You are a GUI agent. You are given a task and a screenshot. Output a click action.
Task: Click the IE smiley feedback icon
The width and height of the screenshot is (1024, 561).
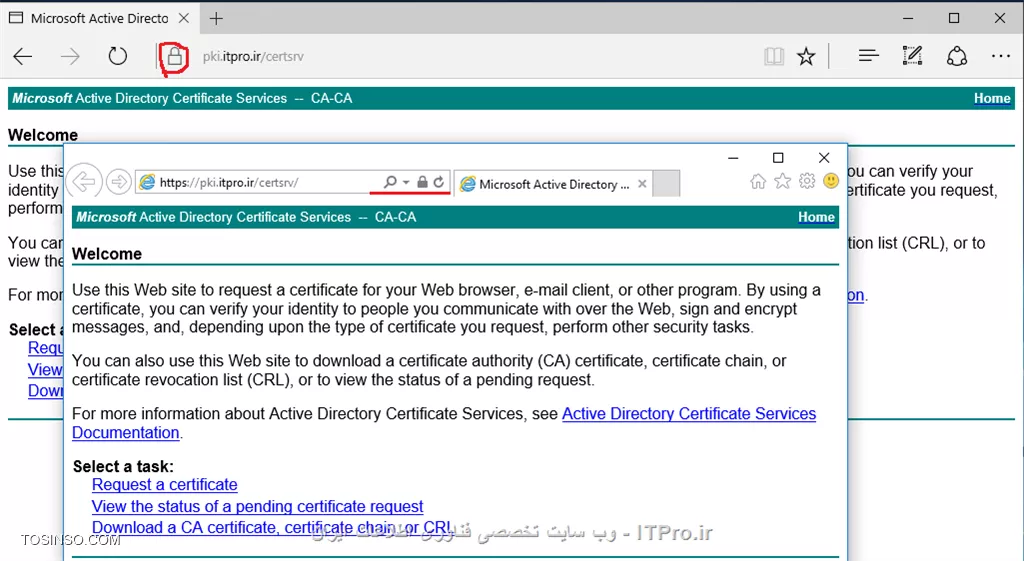[x=831, y=181]
